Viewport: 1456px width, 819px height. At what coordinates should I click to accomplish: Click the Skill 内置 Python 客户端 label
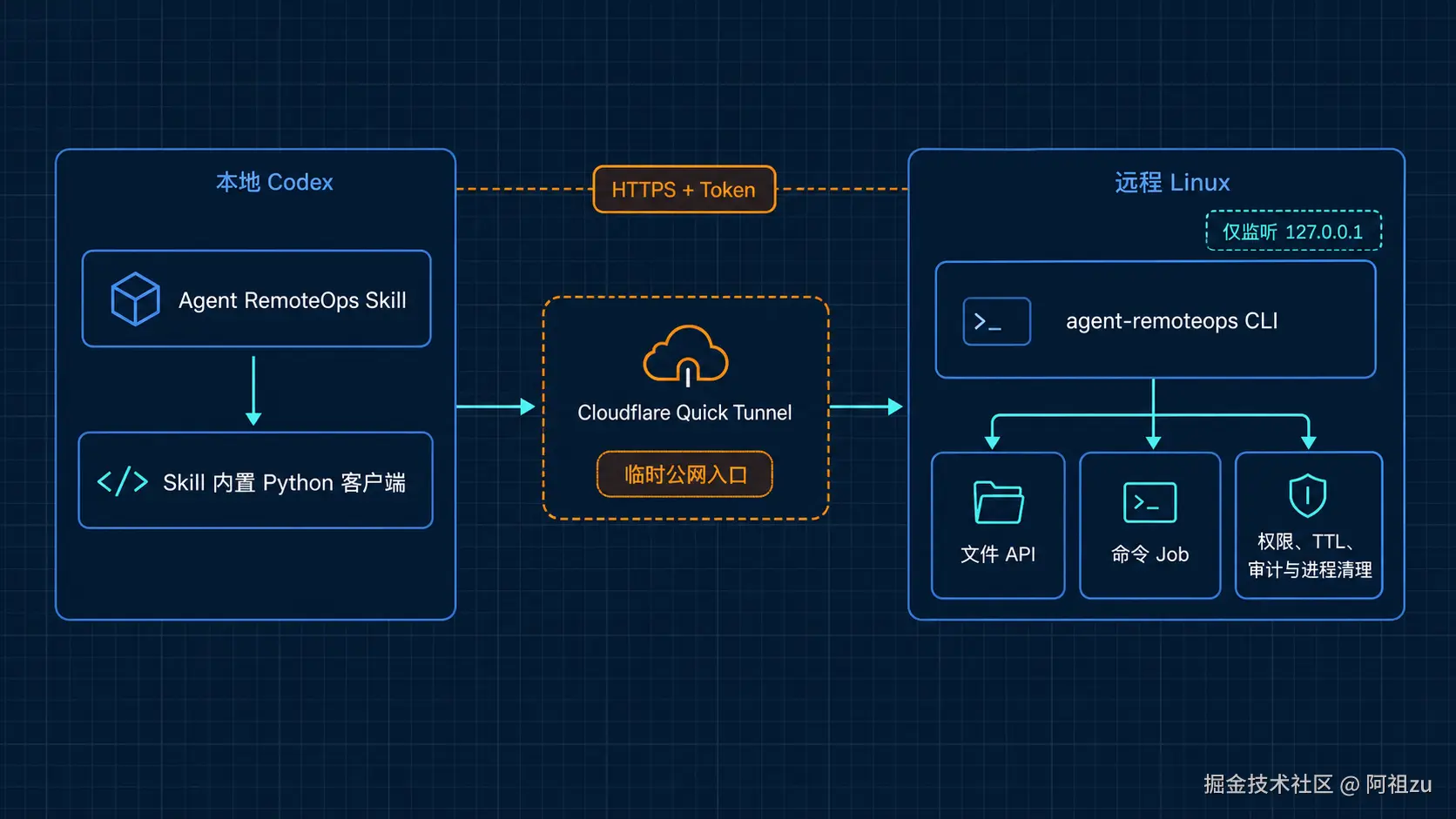pyautogui.click(x=284, y=482)
